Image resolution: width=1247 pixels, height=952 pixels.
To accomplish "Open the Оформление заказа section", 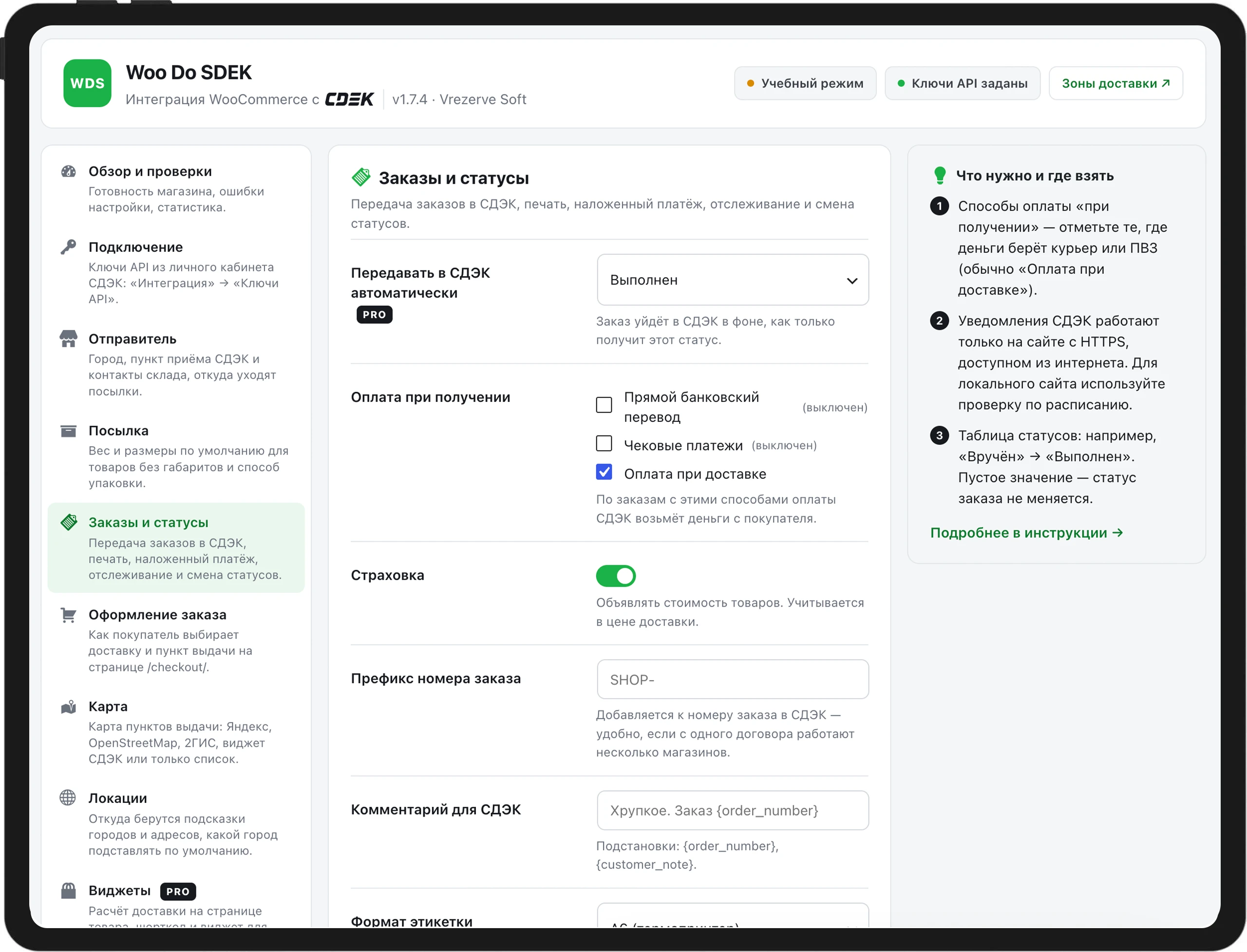I will point(176,640).
